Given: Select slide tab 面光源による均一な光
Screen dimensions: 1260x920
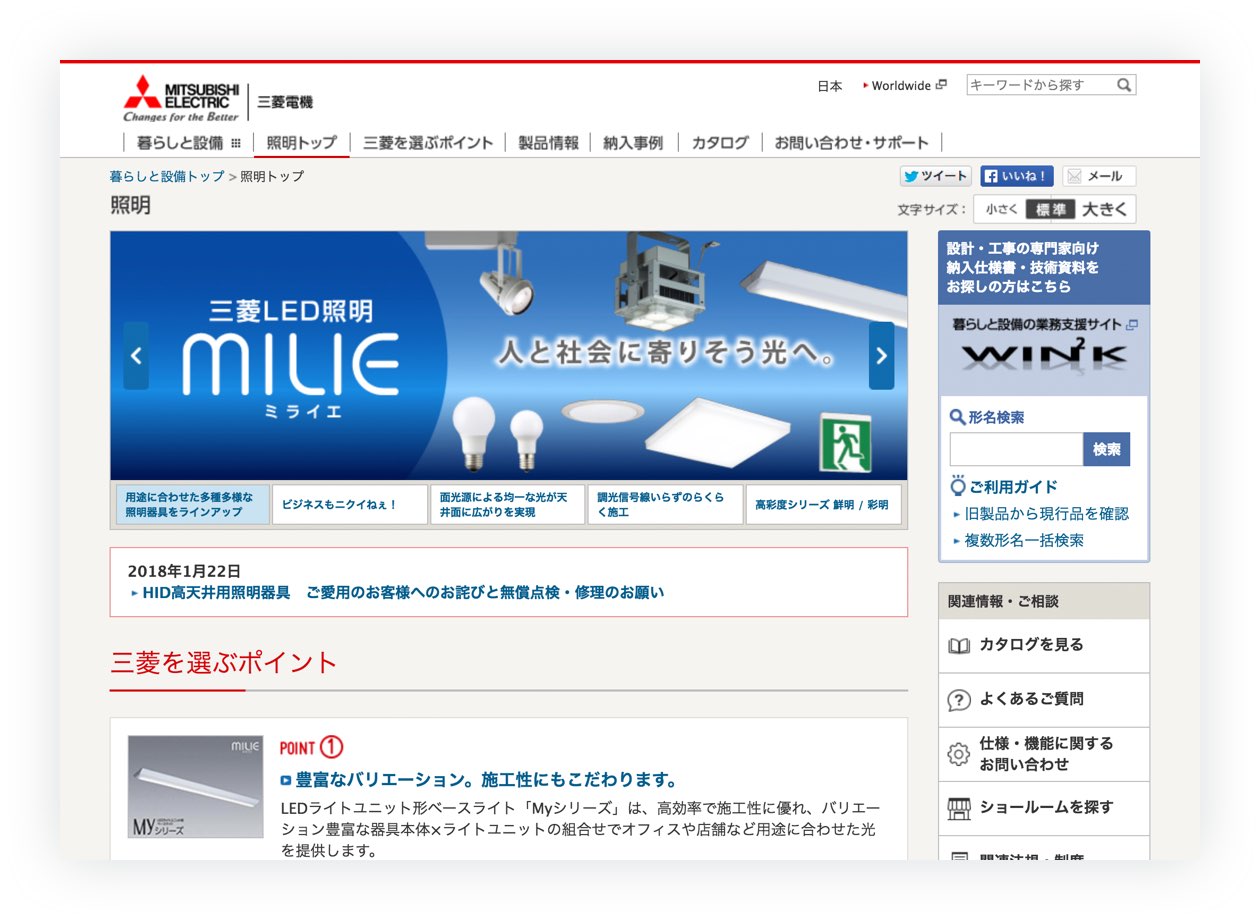Looking at the screenshot, I should click(x=507, y=505).
